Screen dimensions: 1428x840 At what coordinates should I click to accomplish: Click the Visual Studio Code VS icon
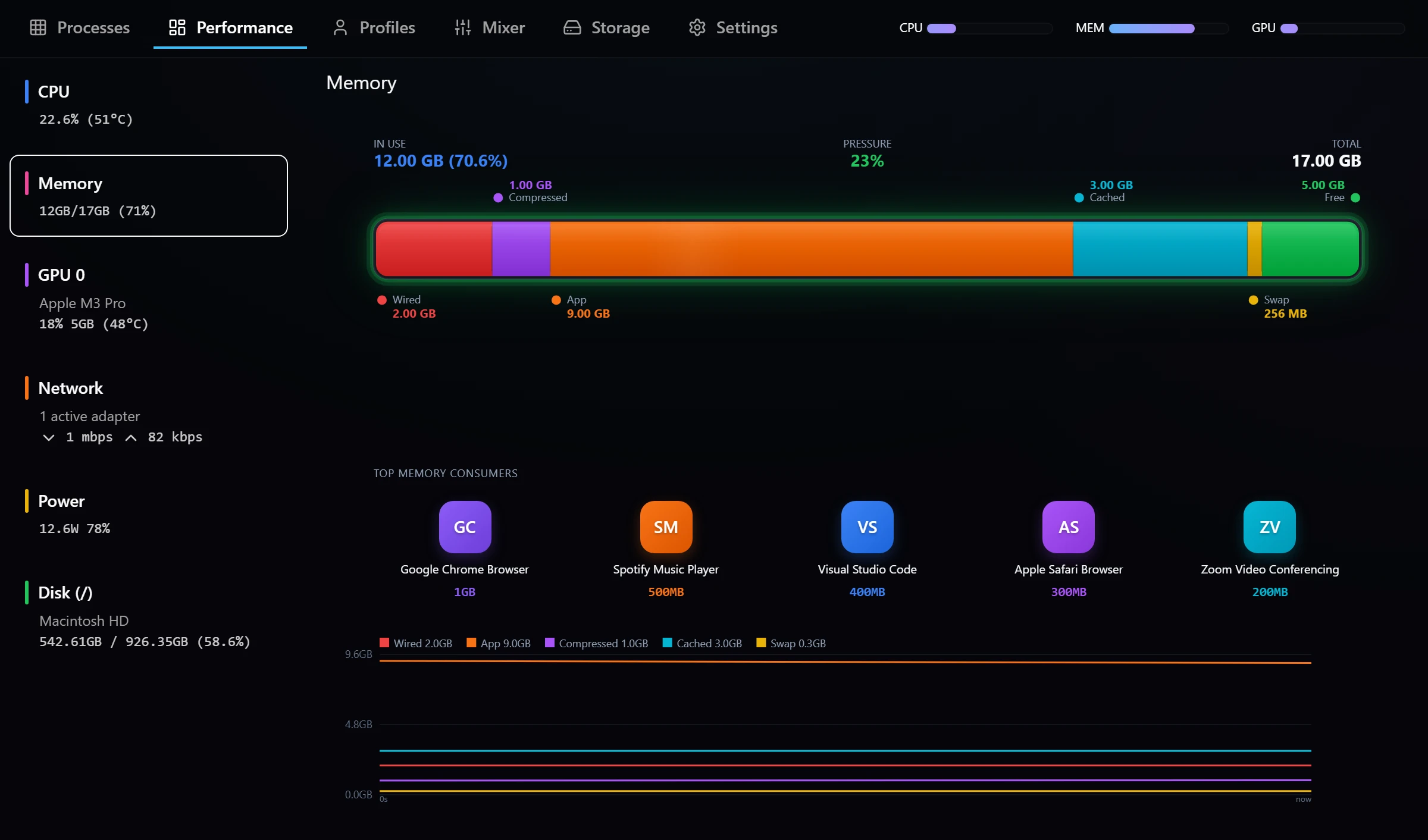(x=867, y=527)
